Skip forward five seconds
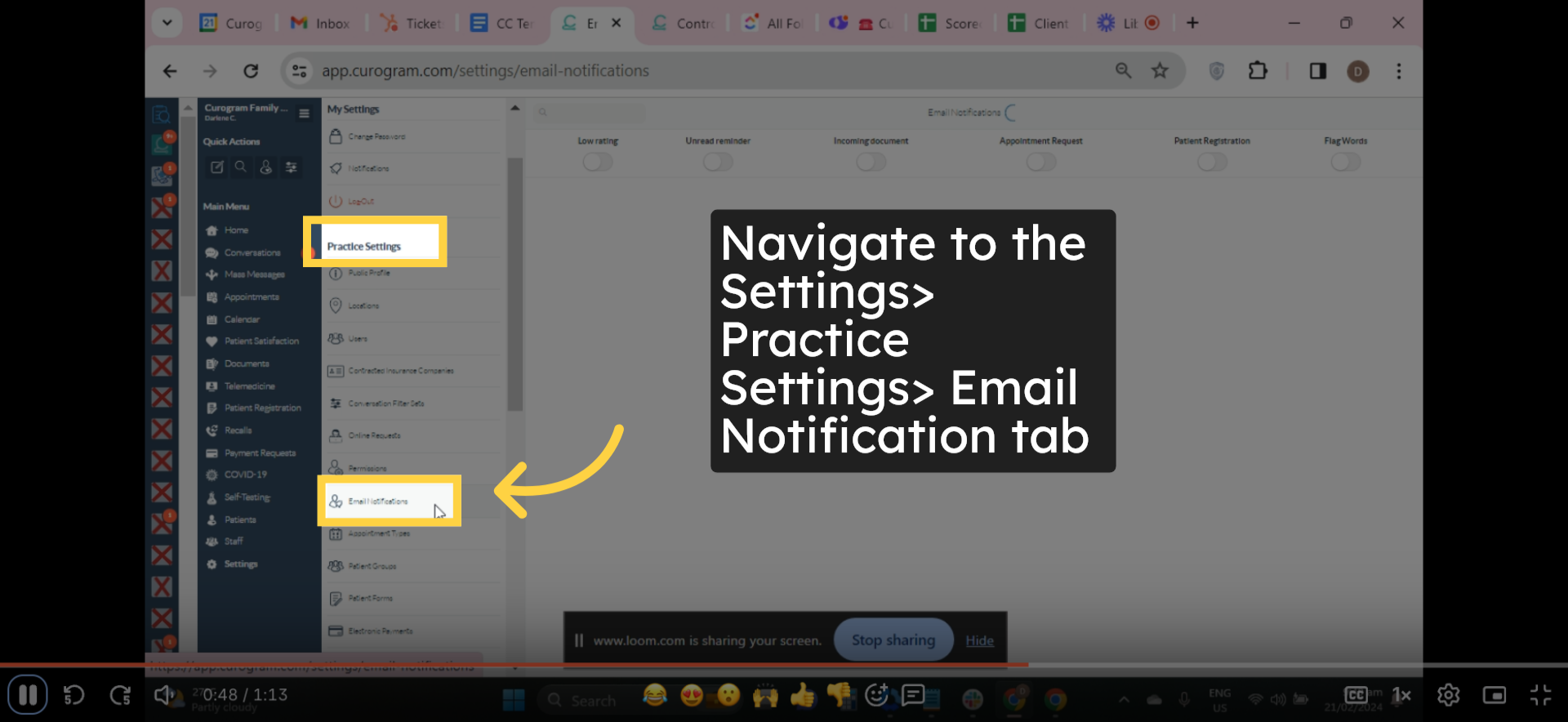 pos(120,695)
